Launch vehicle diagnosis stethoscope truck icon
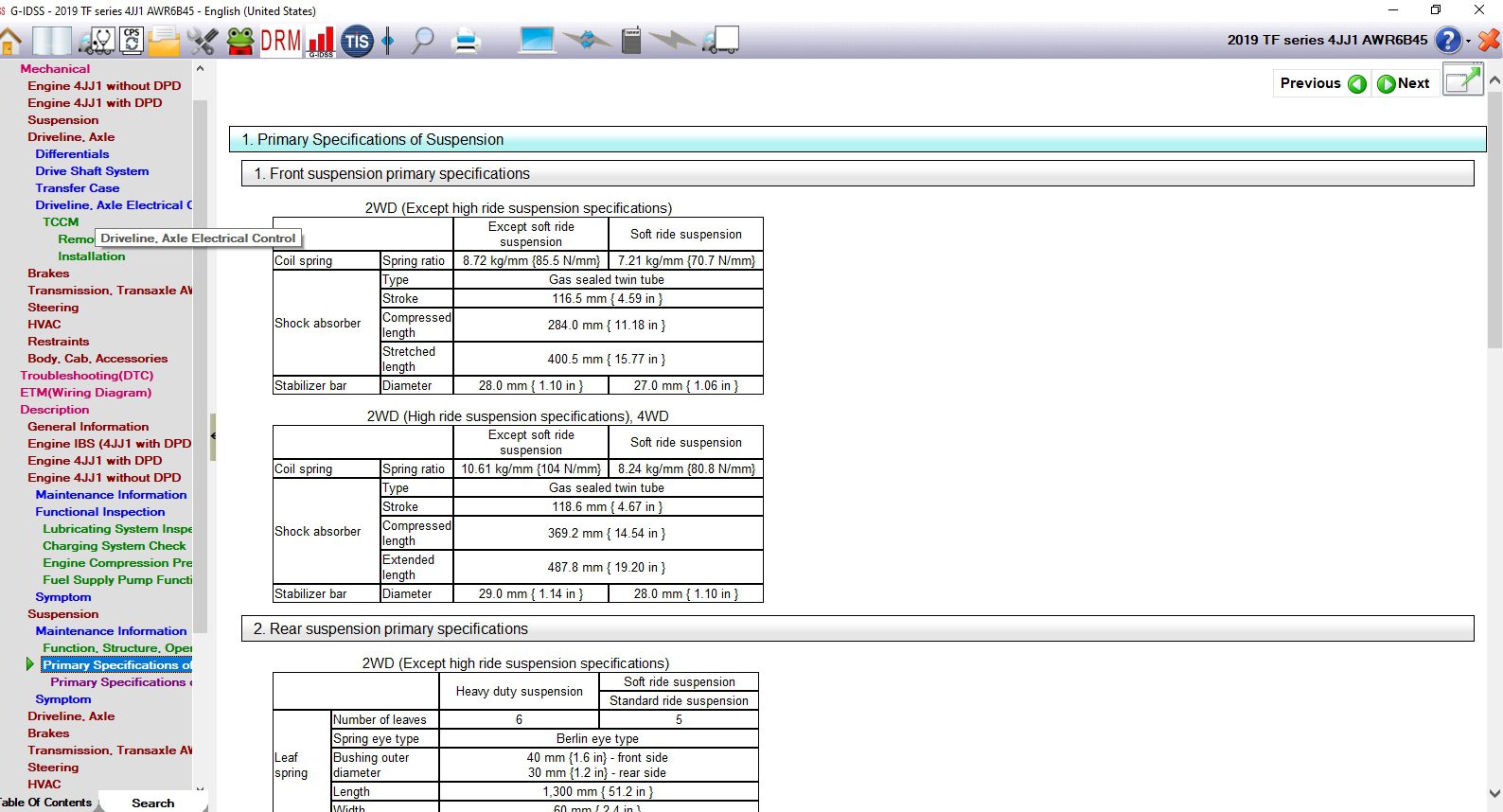This screenshot has width=1503, height=812. pos(97,41)
